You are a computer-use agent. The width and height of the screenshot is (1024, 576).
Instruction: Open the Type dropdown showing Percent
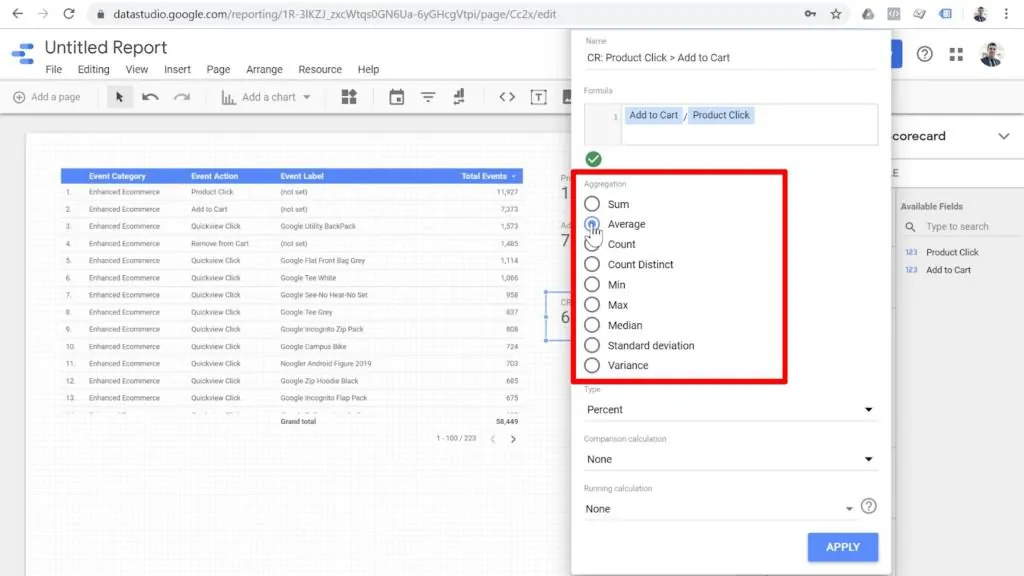(x=729, y=409)
